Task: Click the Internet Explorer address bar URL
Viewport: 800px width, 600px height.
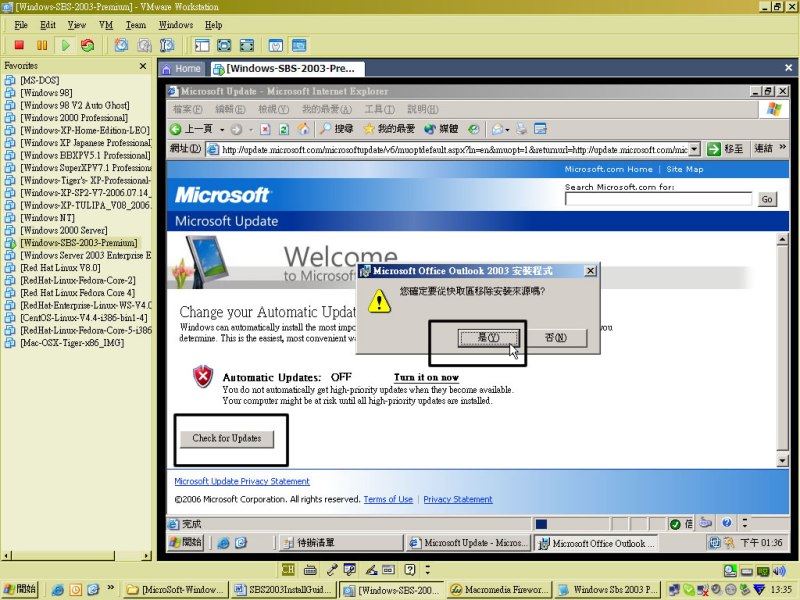Action: pyautogui.click(x=454, y=149)
